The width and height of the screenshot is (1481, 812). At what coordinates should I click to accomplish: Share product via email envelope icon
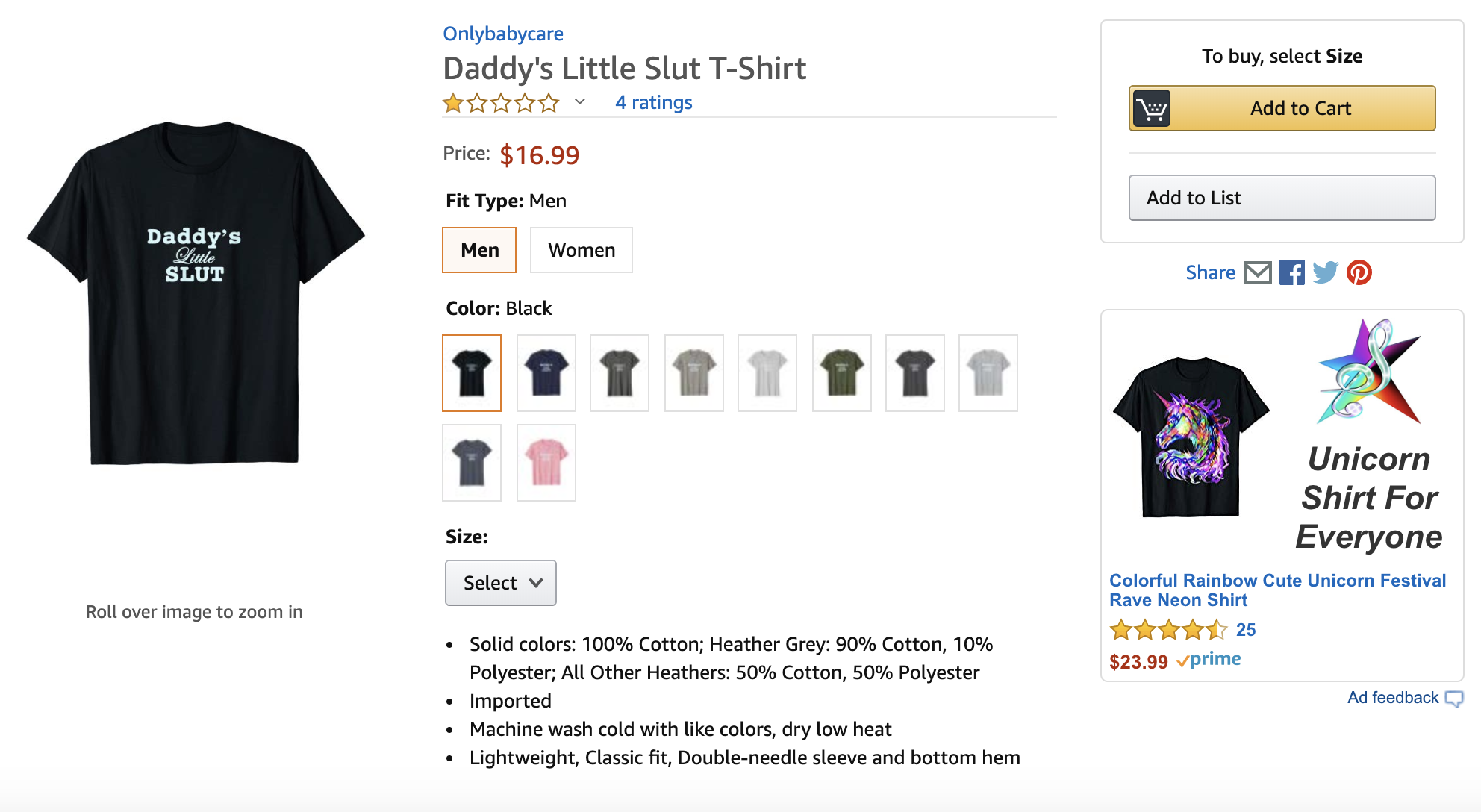tap(1257, 272)
